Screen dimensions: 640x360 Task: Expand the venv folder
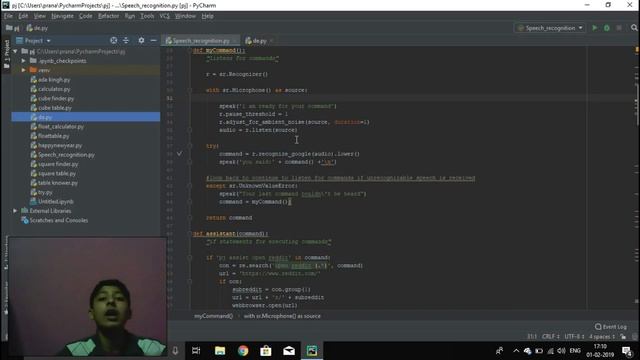24,70
